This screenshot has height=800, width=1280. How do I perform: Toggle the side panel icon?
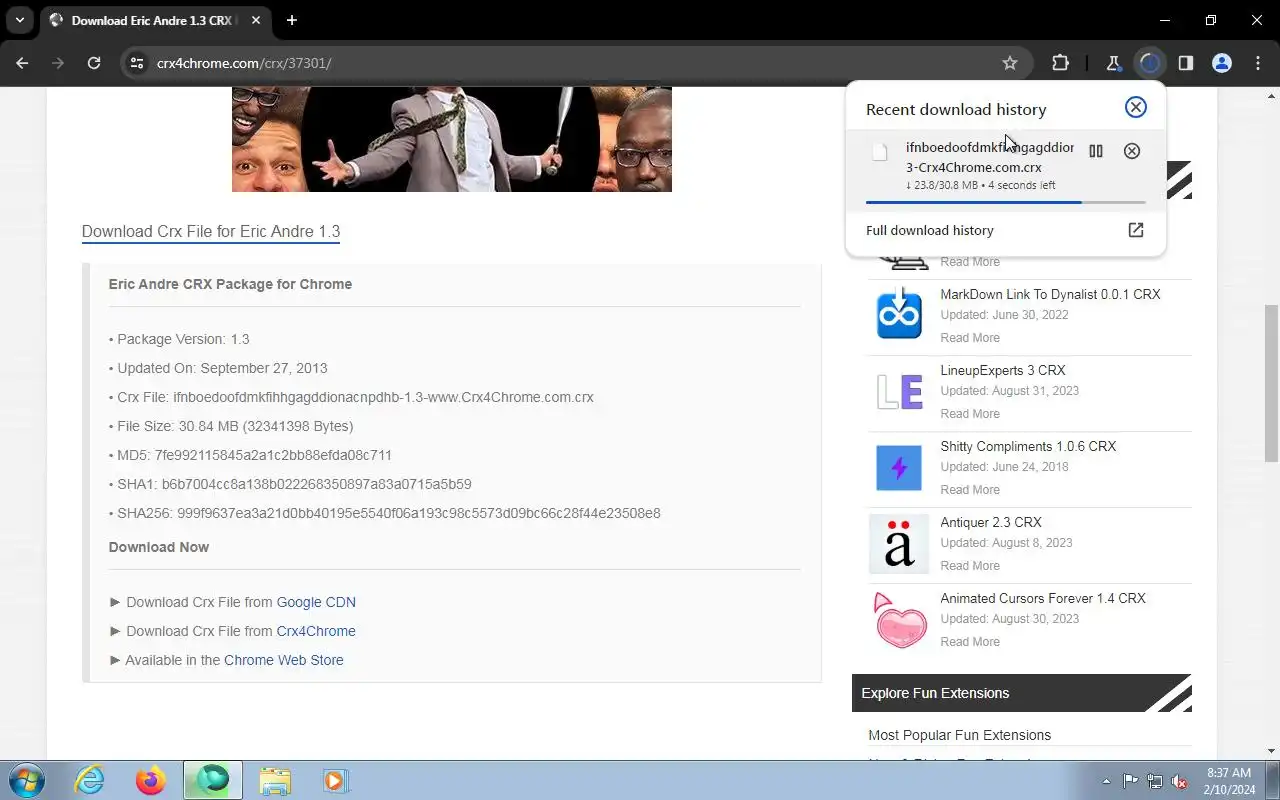pos(1186,63)
